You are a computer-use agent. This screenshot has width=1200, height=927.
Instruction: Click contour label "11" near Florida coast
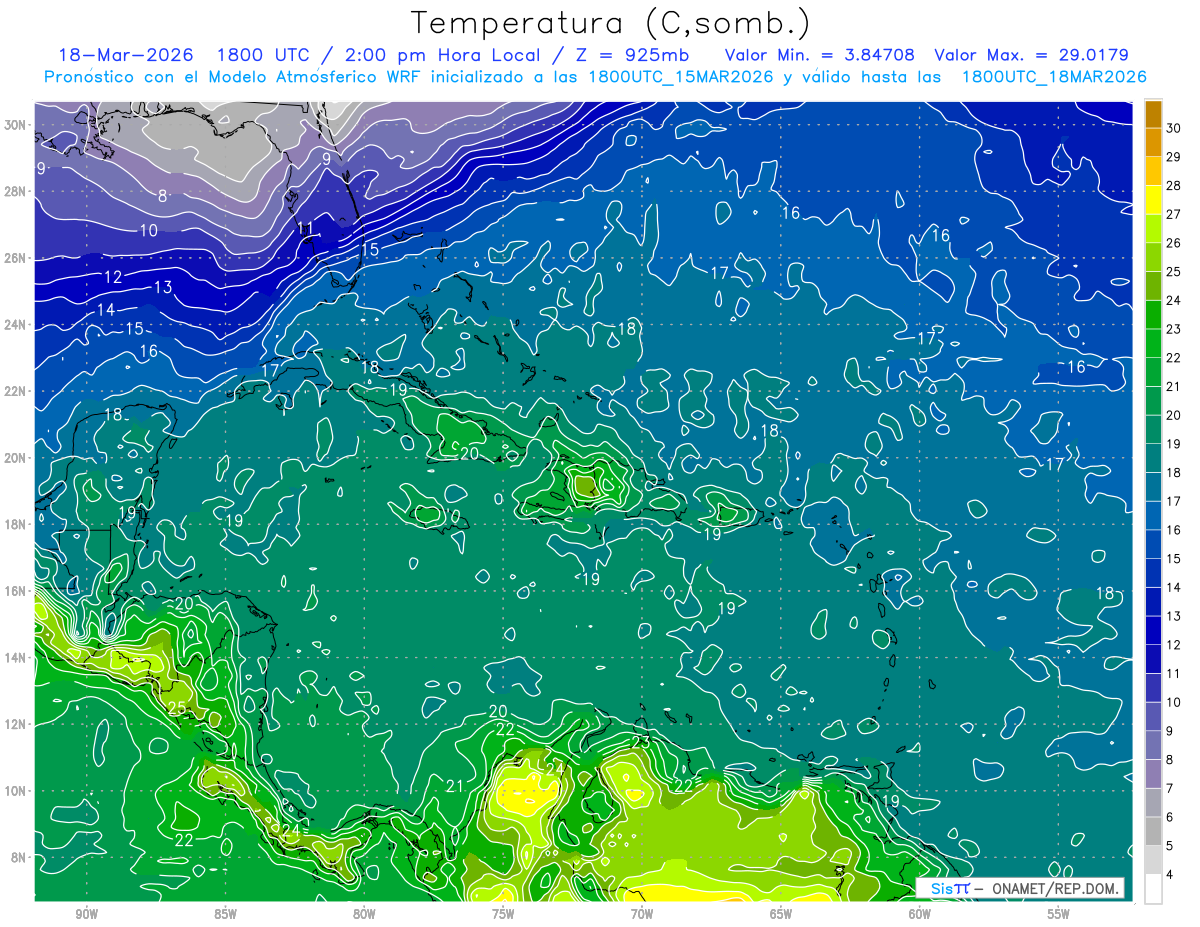[x=306, y=228]
